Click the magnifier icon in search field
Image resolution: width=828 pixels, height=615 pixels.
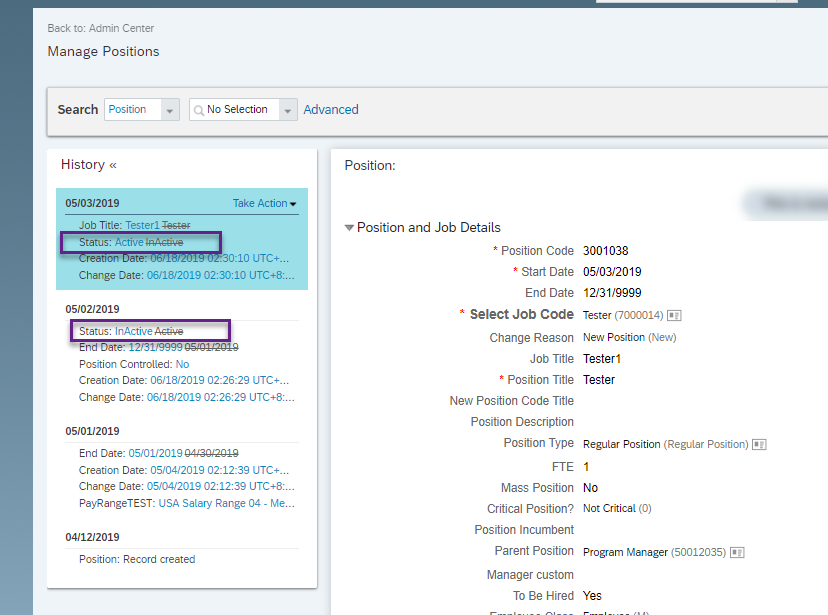tap(199, 110)
